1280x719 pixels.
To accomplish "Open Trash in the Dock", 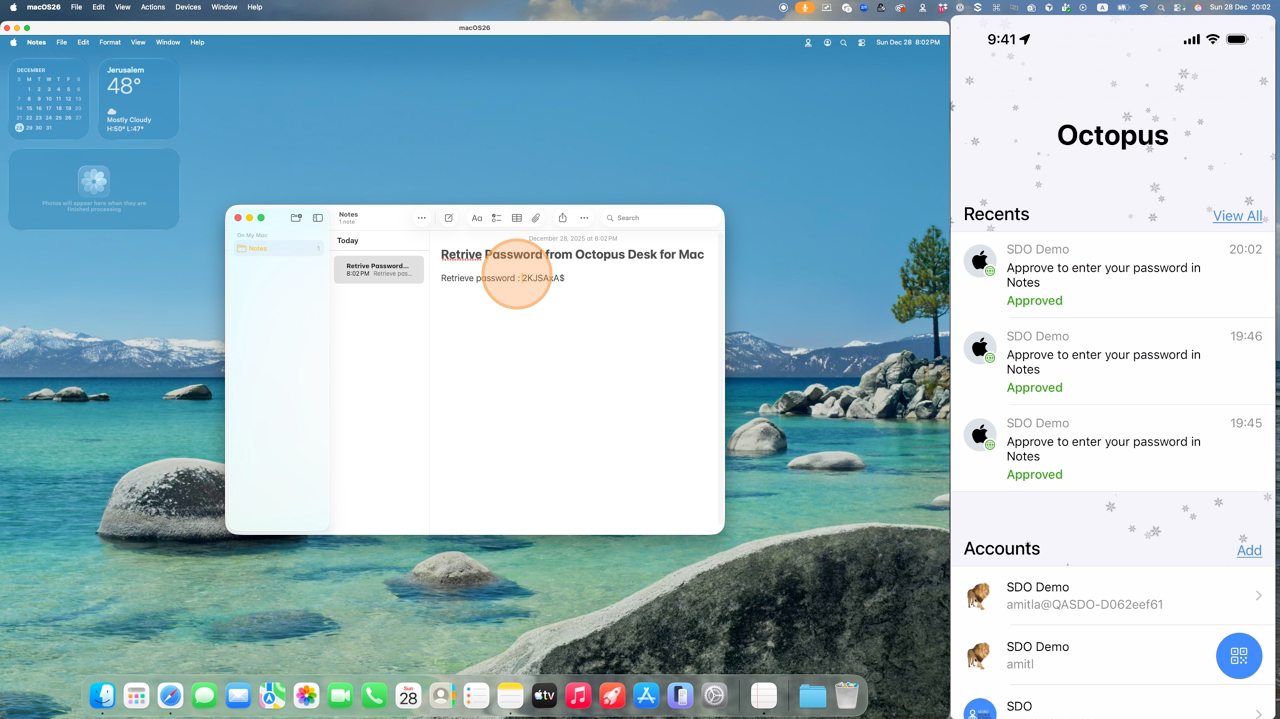I will [x=847, y=696].
